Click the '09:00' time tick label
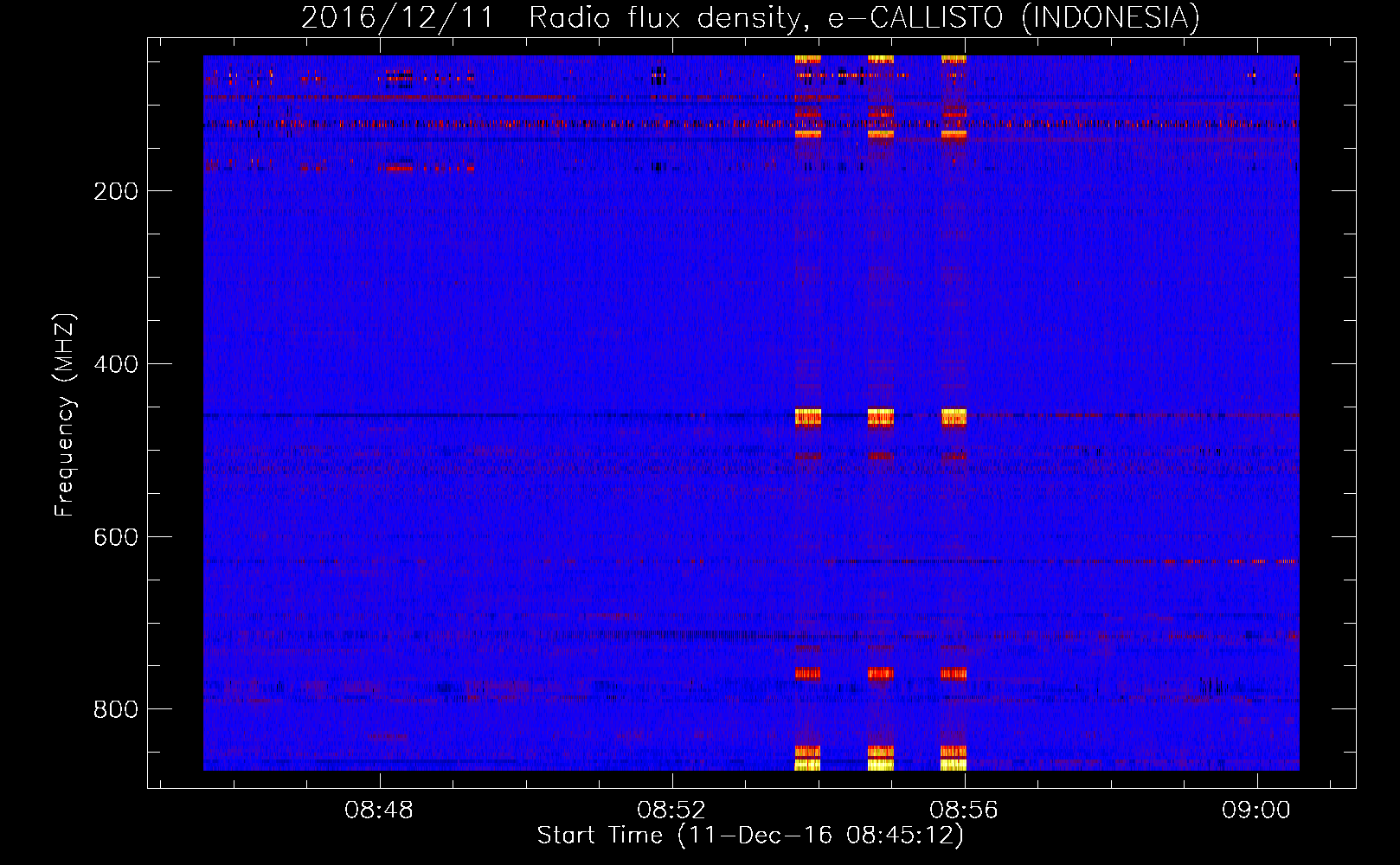Viewport: 1400px width, 865px height. pos(1256,811)
